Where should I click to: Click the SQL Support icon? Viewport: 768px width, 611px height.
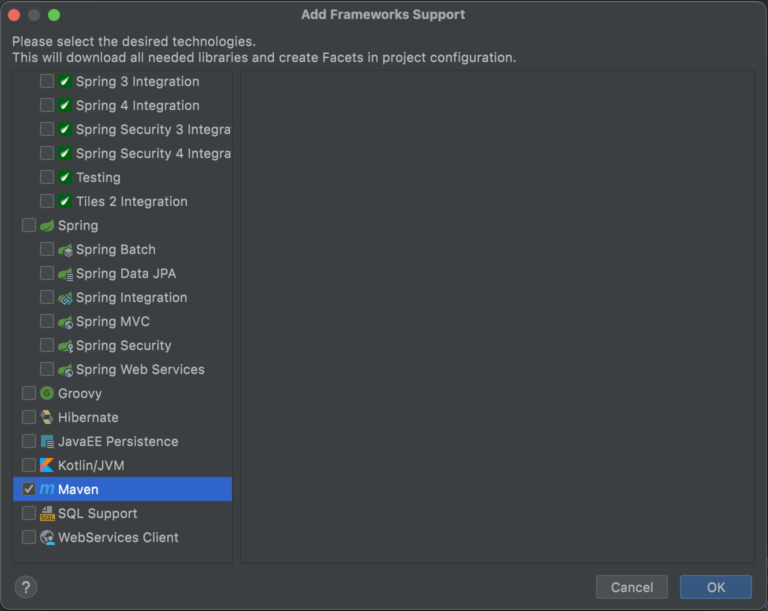pos(47,513)
